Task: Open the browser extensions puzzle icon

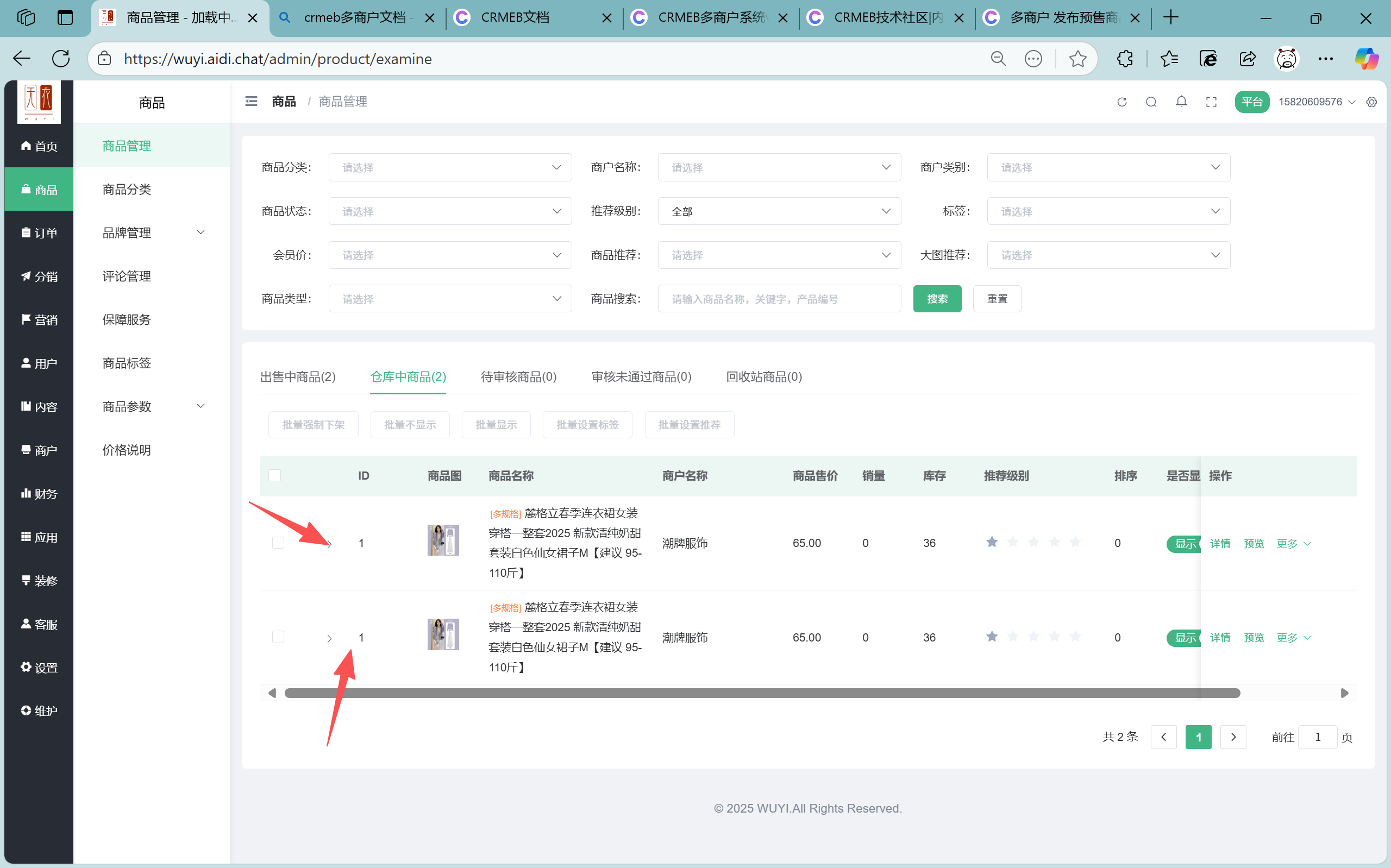Action: tap(1125, 59)
